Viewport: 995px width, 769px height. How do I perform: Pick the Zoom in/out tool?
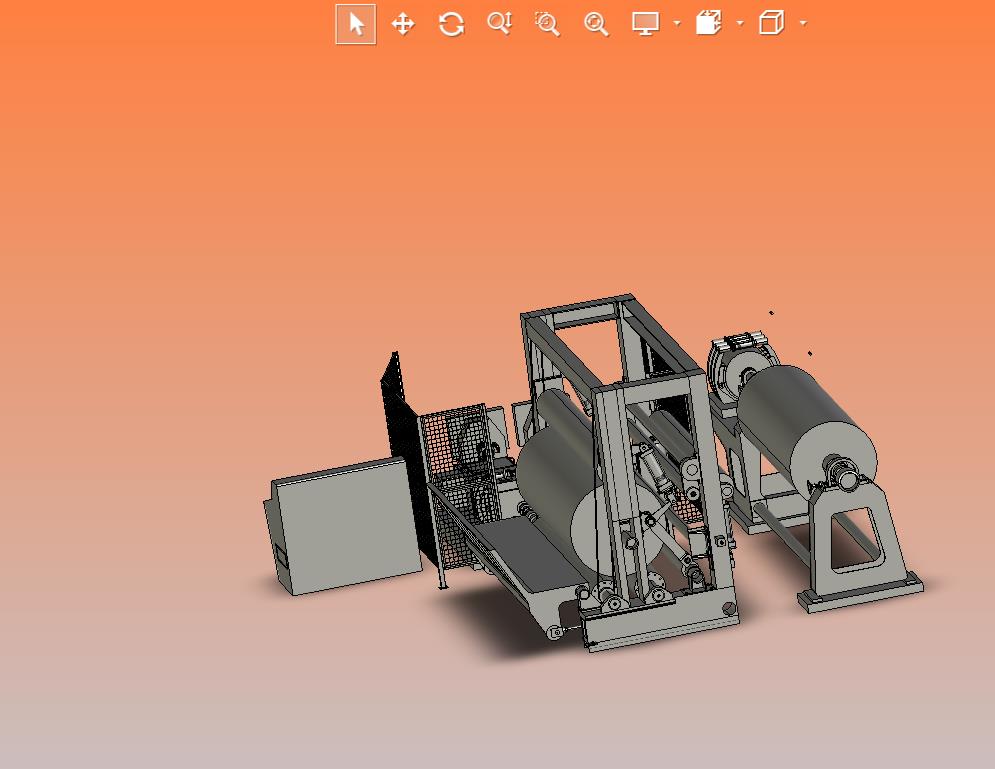pyautogui.click(x=499, y=24)
